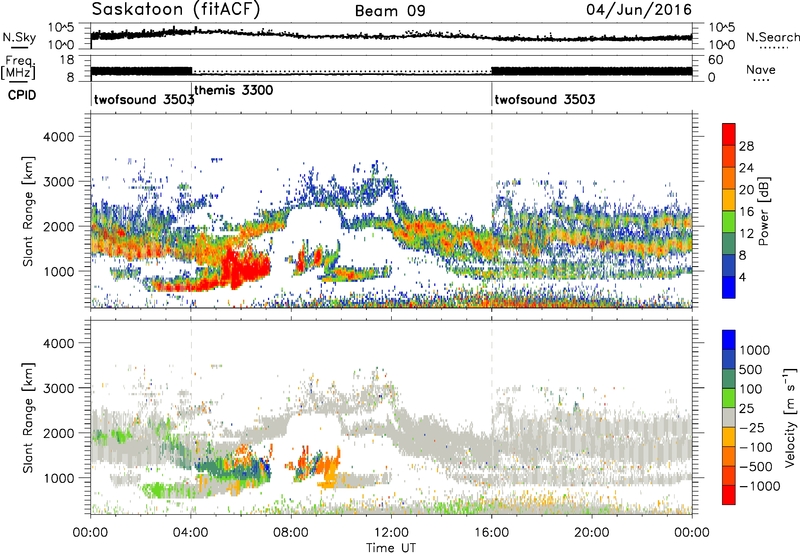Image resolution: width=800 pixels, height=554 pixels.
Task: Pick the gray segment of velocity colorbar
Action: [729, 417]
